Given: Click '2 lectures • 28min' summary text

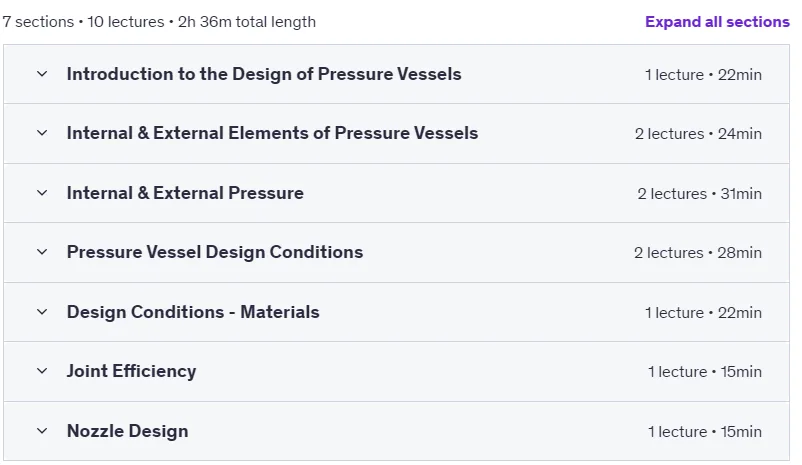Looking at the screenshot, I should (698, 253).
